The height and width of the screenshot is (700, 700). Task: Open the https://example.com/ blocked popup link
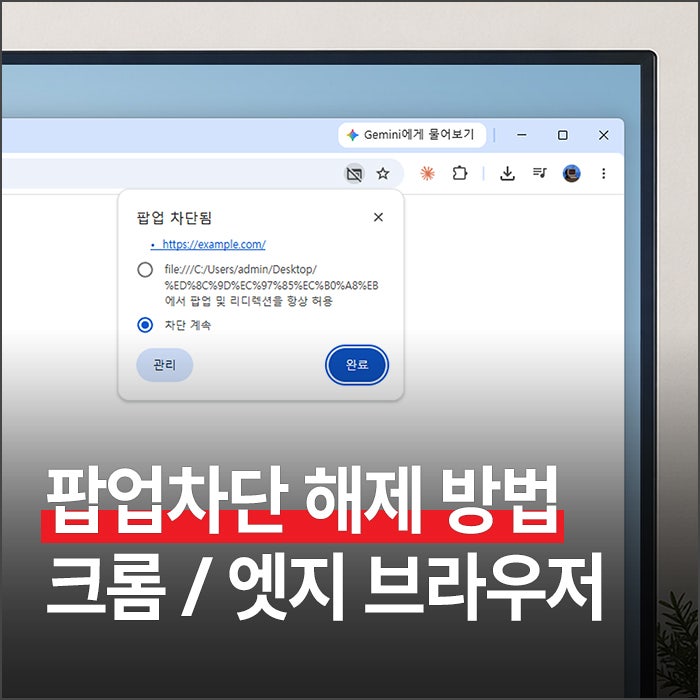(214, 245)
